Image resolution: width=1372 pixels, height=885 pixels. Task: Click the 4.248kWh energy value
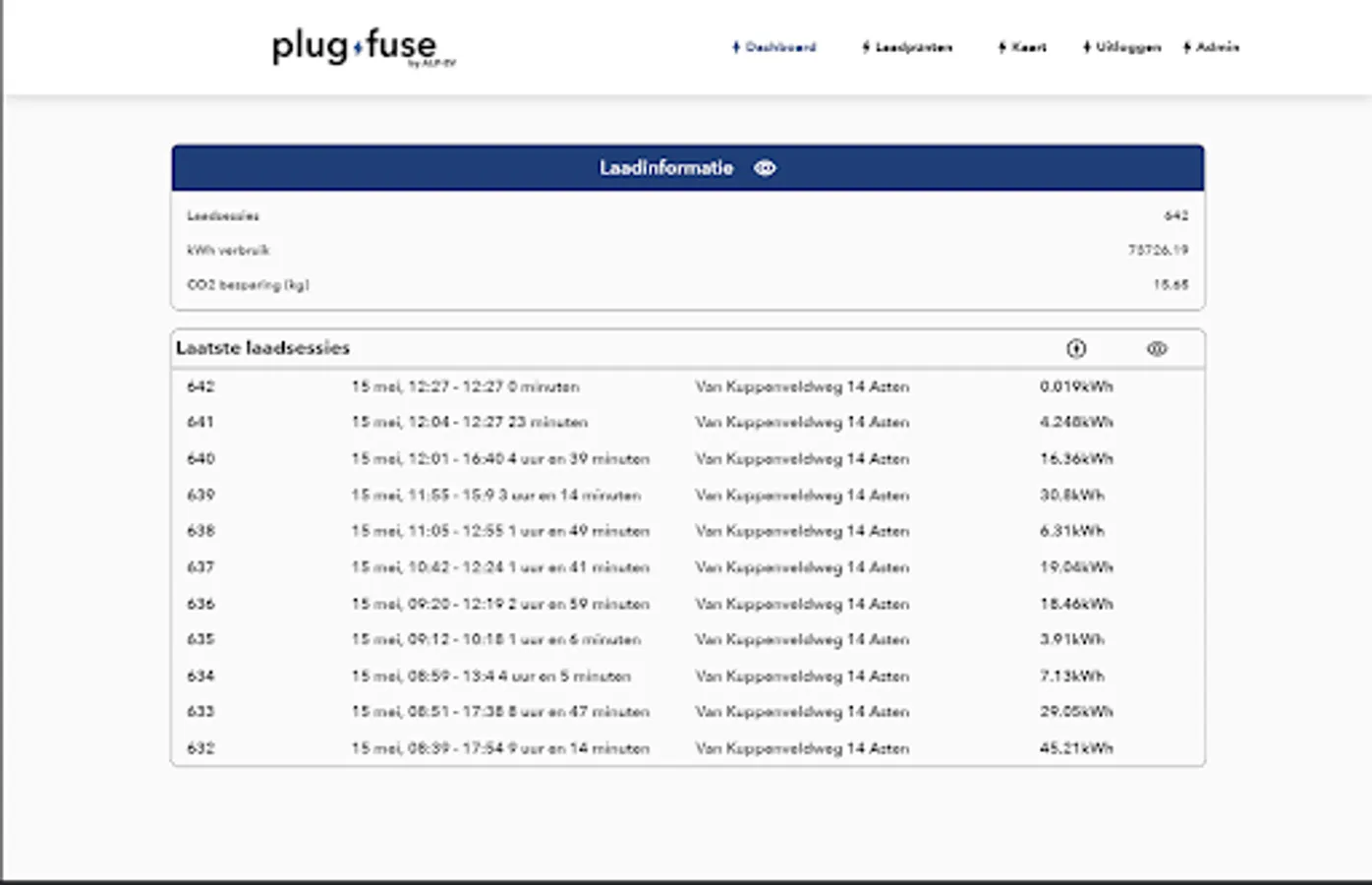coord(1076,422)
